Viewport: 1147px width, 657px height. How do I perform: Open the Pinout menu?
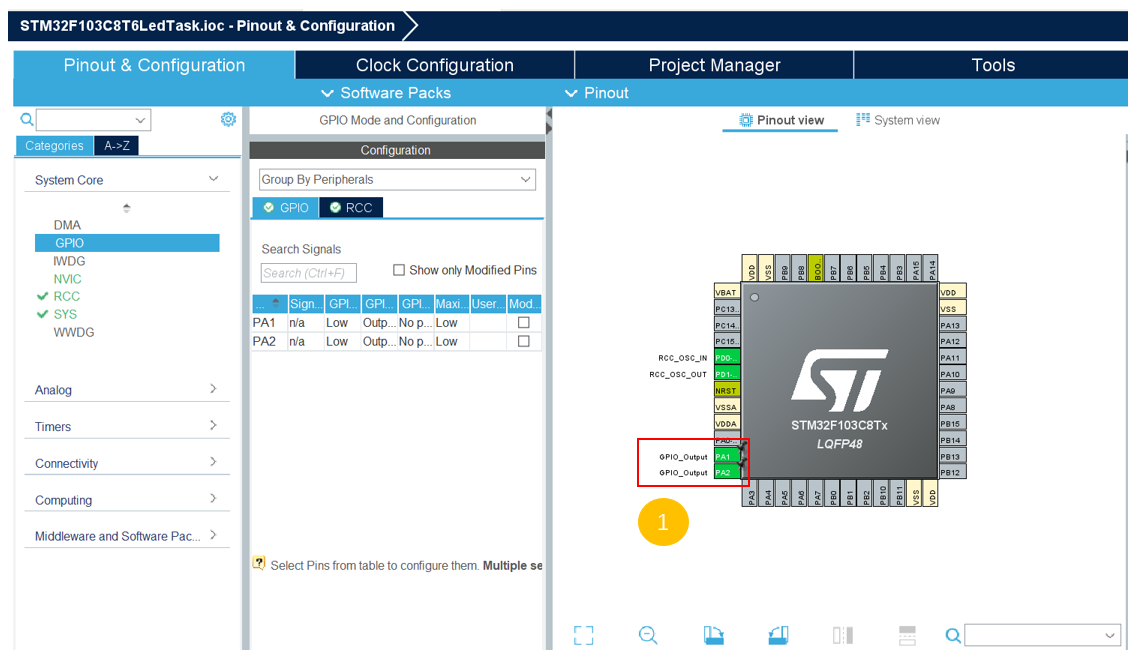click(x=597, y=93)
